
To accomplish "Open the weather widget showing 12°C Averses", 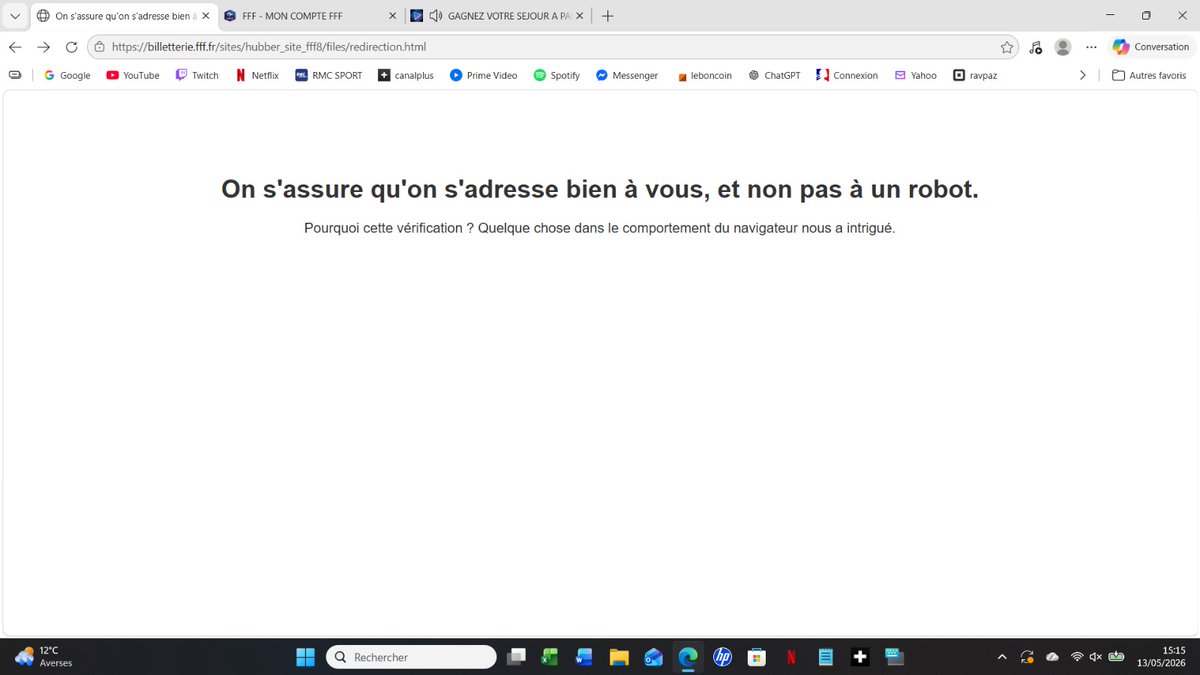I will click(x=43, y=656).
